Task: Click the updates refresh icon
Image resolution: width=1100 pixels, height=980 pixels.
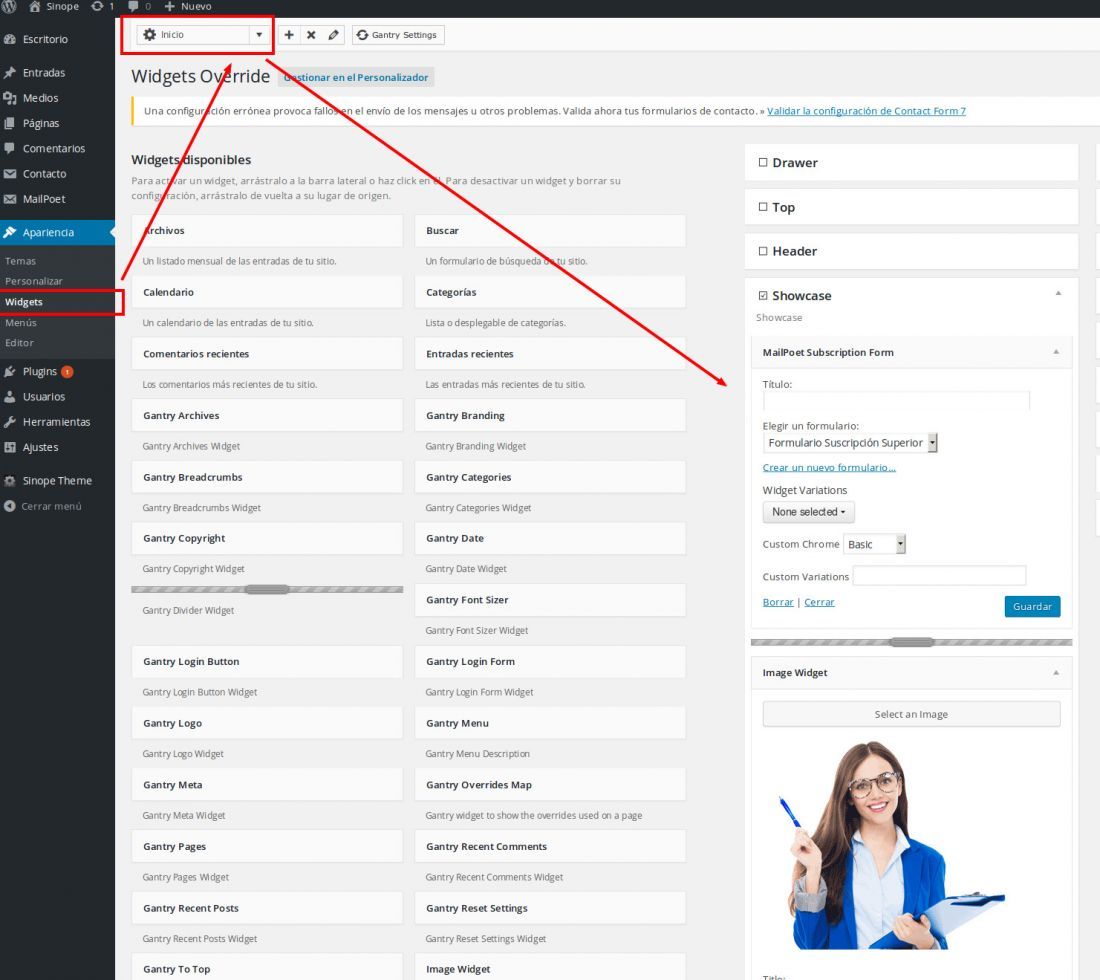Action: click(x=98, y=6)
